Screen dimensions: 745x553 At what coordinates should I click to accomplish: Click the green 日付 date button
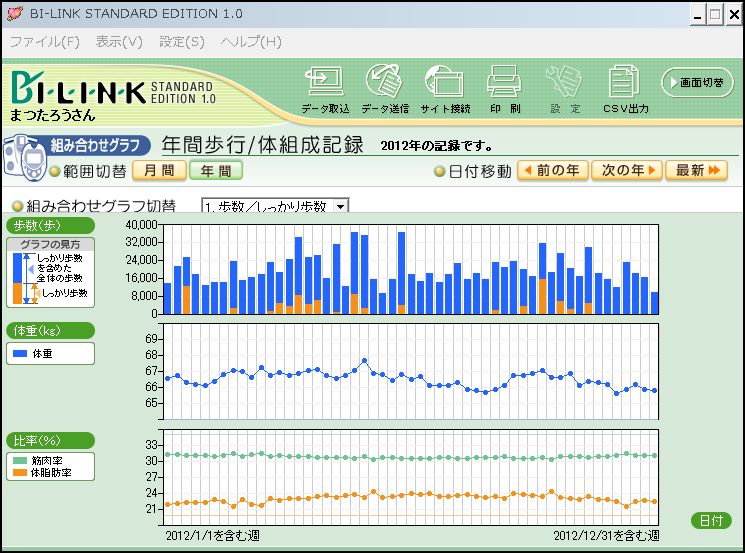(711, 520)
